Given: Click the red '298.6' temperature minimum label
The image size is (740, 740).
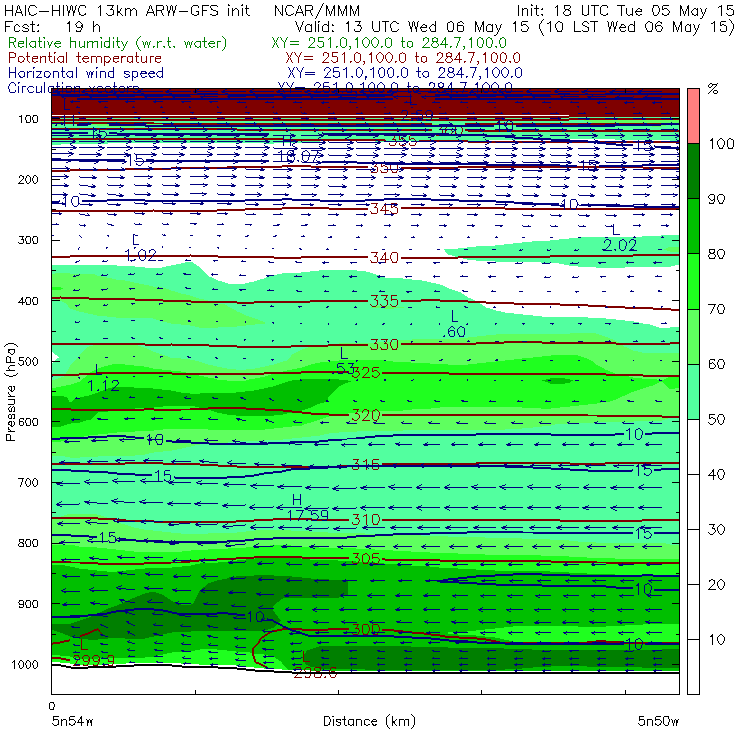Looking at the screenshot, I should point(315,673).
